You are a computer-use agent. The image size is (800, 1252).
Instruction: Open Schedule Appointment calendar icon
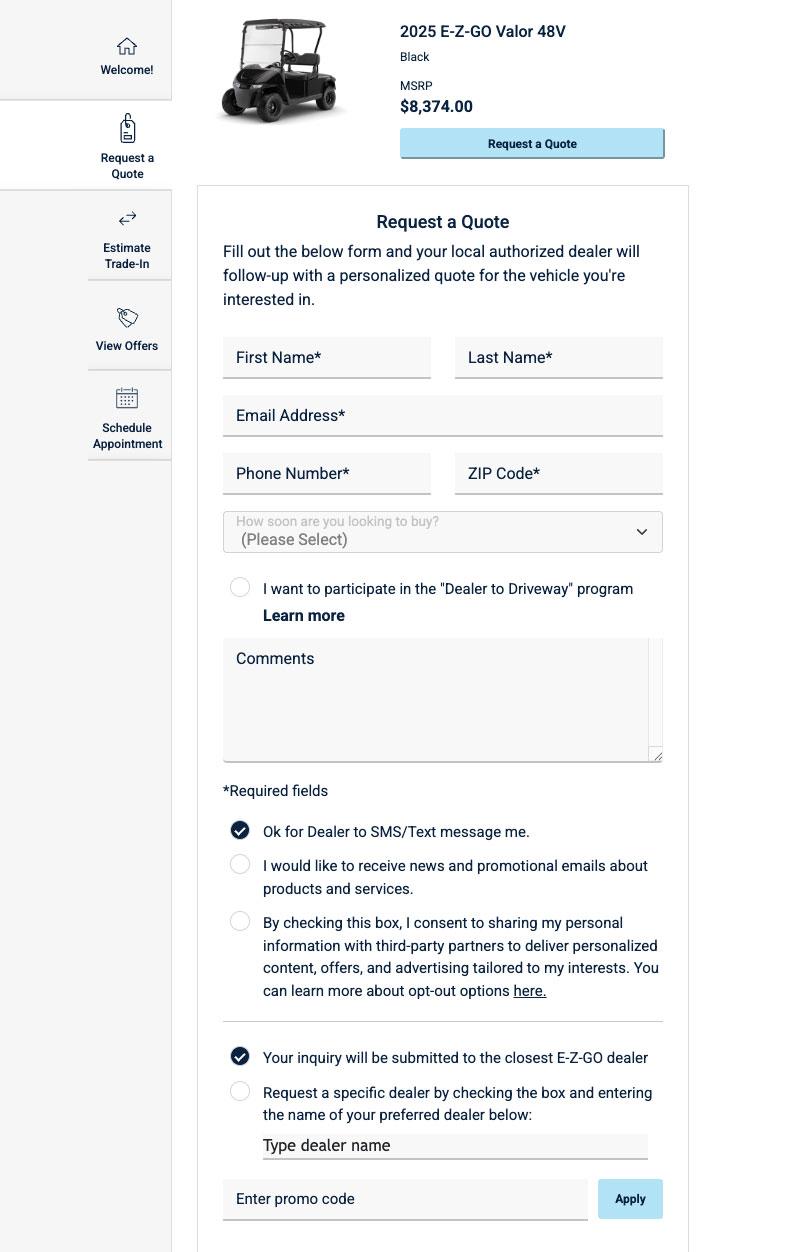pyautogui.click(x=127, y=397)
